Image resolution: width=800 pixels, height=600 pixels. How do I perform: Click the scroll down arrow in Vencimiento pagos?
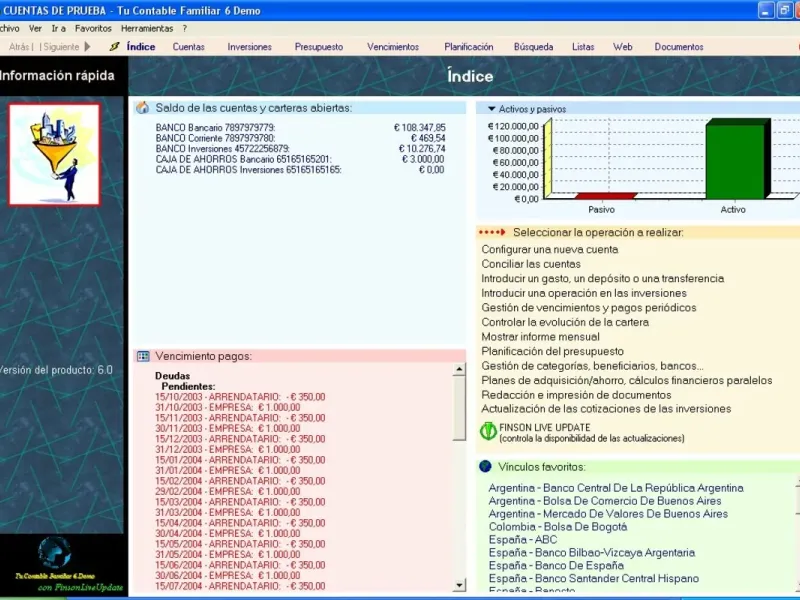coord(459,585)
